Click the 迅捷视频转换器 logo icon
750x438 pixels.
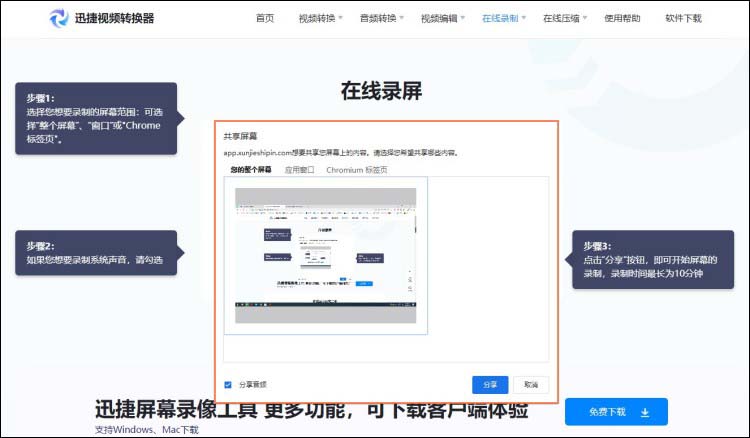(59, 18)
